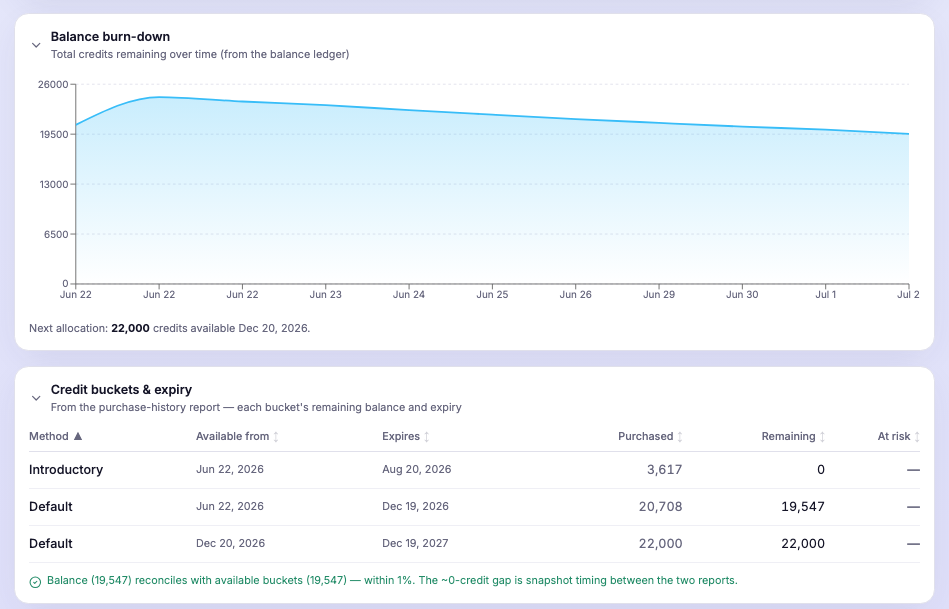Image resolution: width=949 pixels, height=609 pixels.
Task: Click sort icon beside Purchased
Action: 680,436
